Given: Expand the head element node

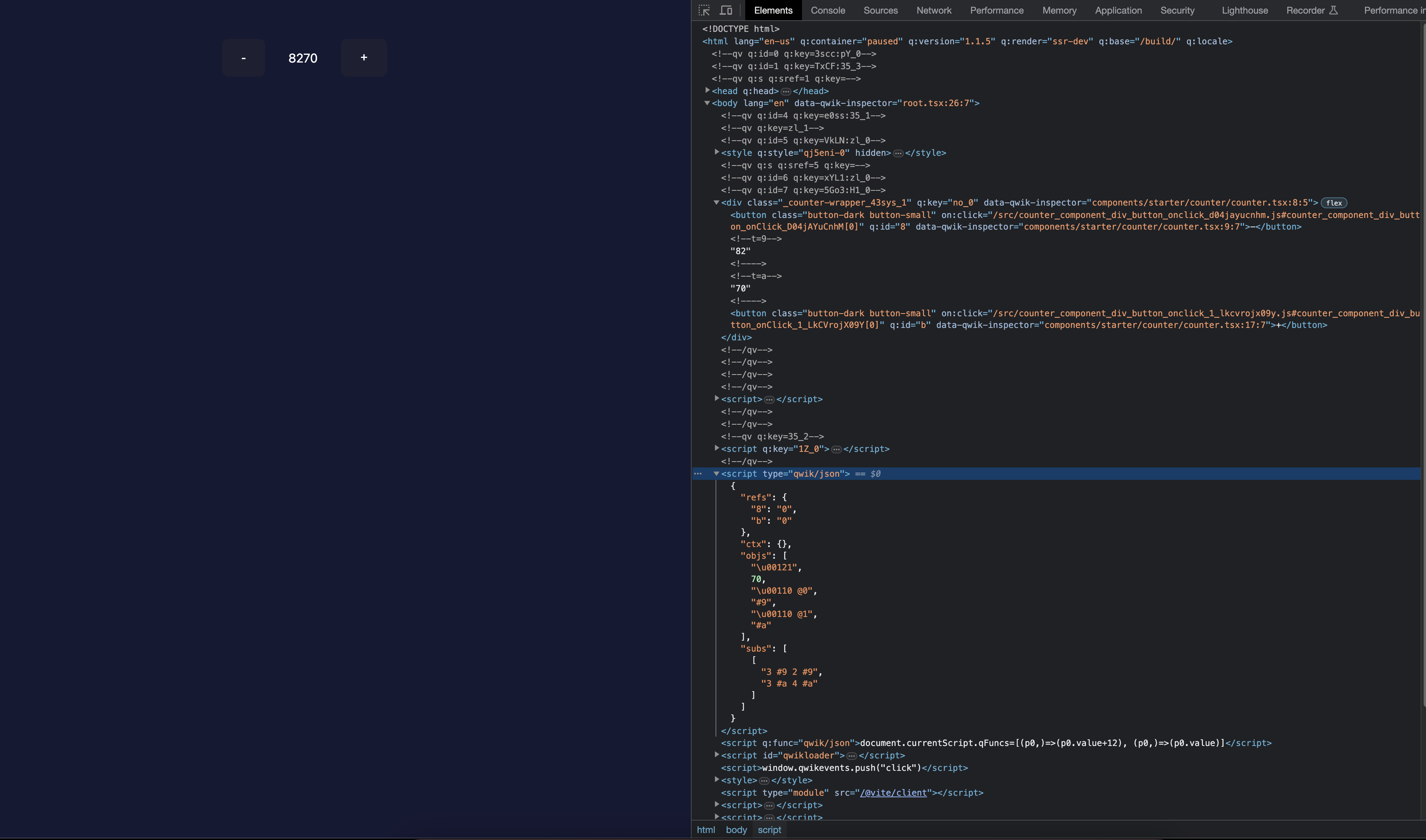Looking at the screenshot, I should [708, 91].
